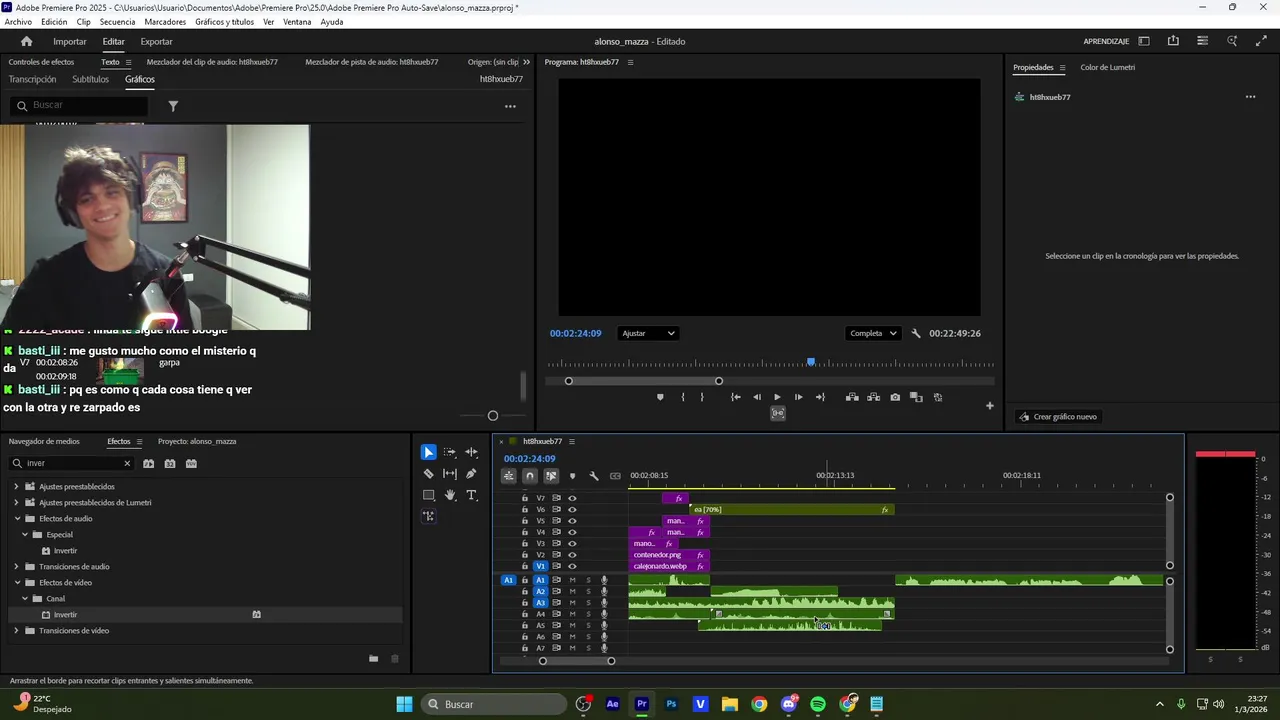Open the button editor plus icon
The width and height of the screenshot is (1280, 720).
[x=990, y=406]
